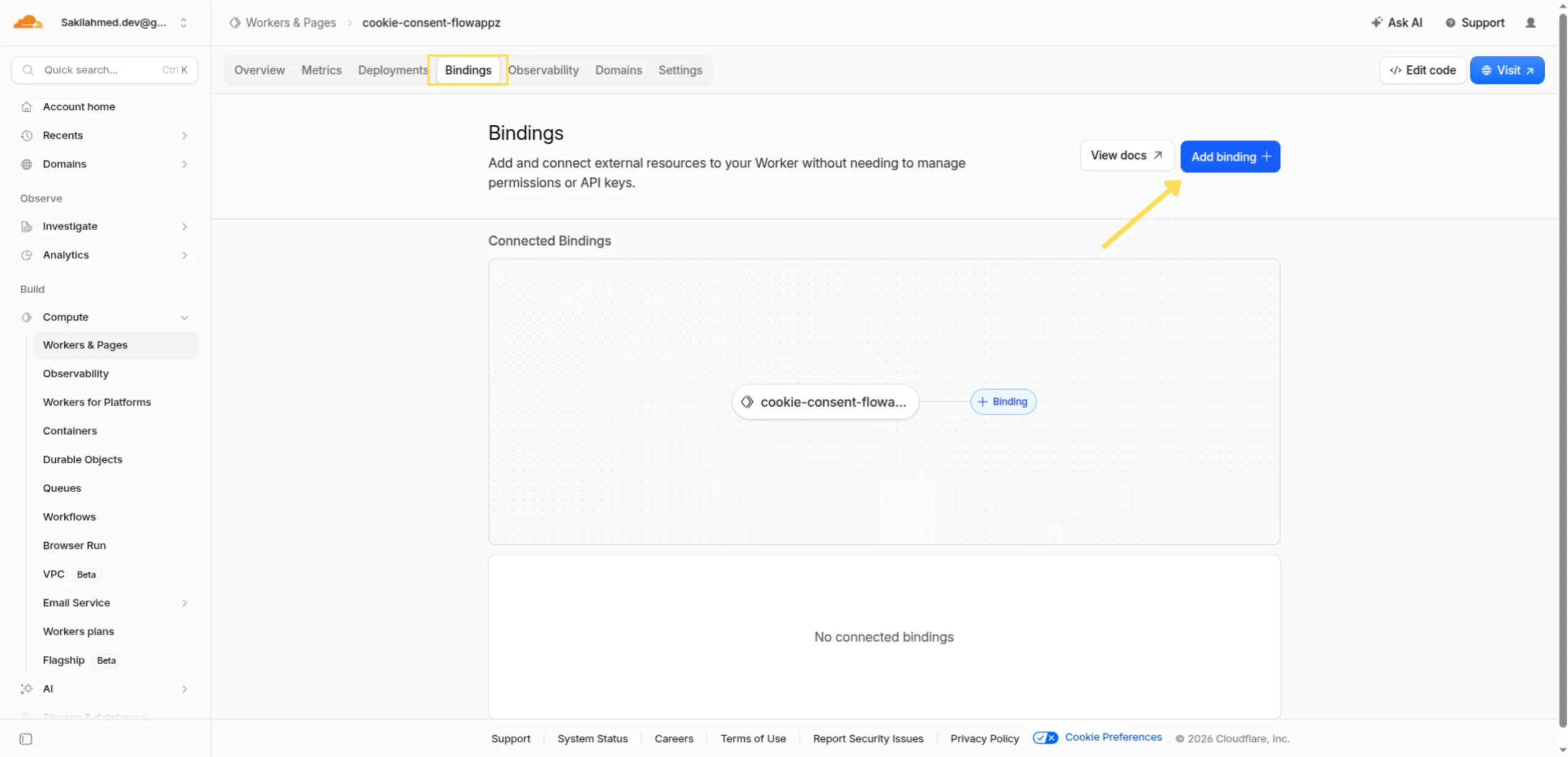This screenshot has height=757, width=1568.
Task: Collapse the sidebar panel icon
Action: 26,739
